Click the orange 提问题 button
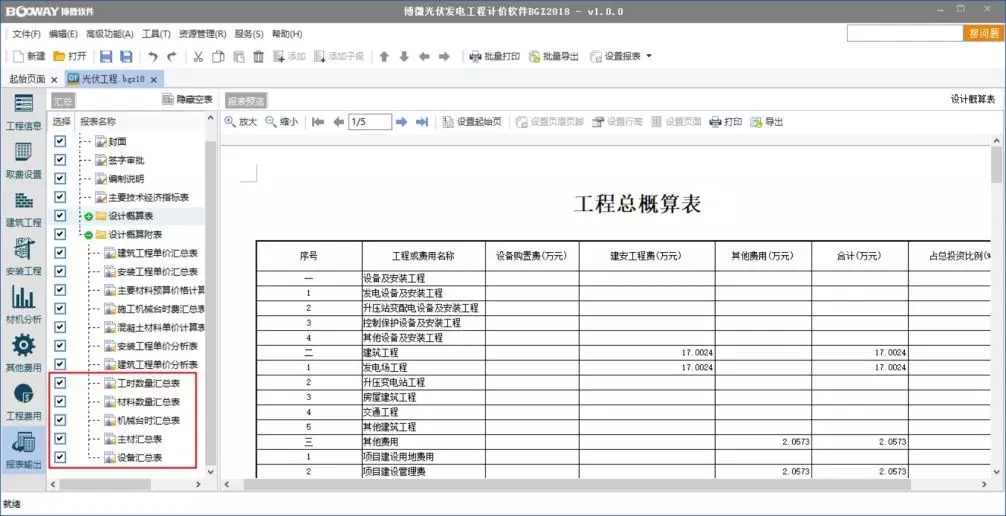Viewport: 1006px width, 516px height. [983, 33]
